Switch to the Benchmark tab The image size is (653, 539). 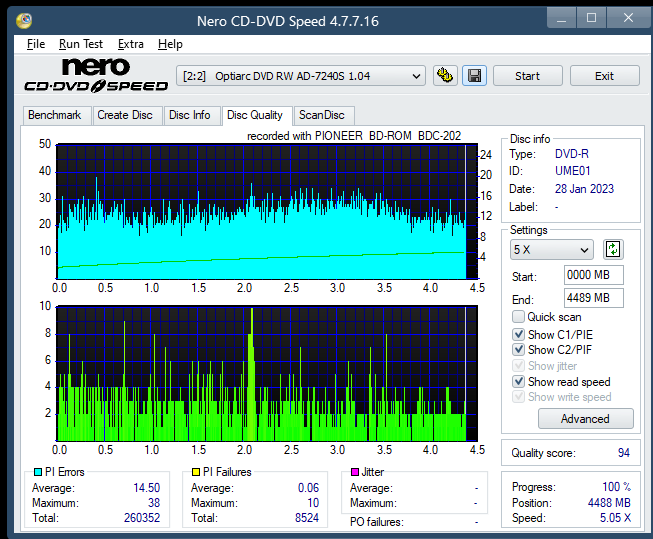[x=55, y=115]
